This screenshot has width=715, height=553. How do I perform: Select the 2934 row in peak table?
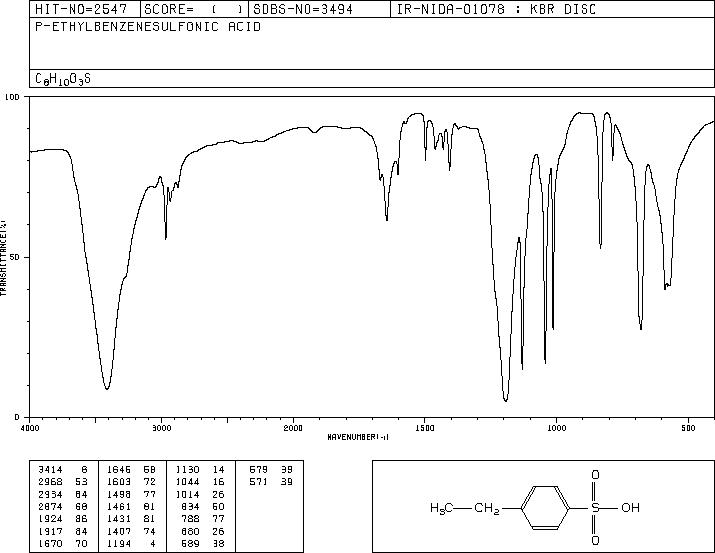pyautogui.click(x=63, y=494)
